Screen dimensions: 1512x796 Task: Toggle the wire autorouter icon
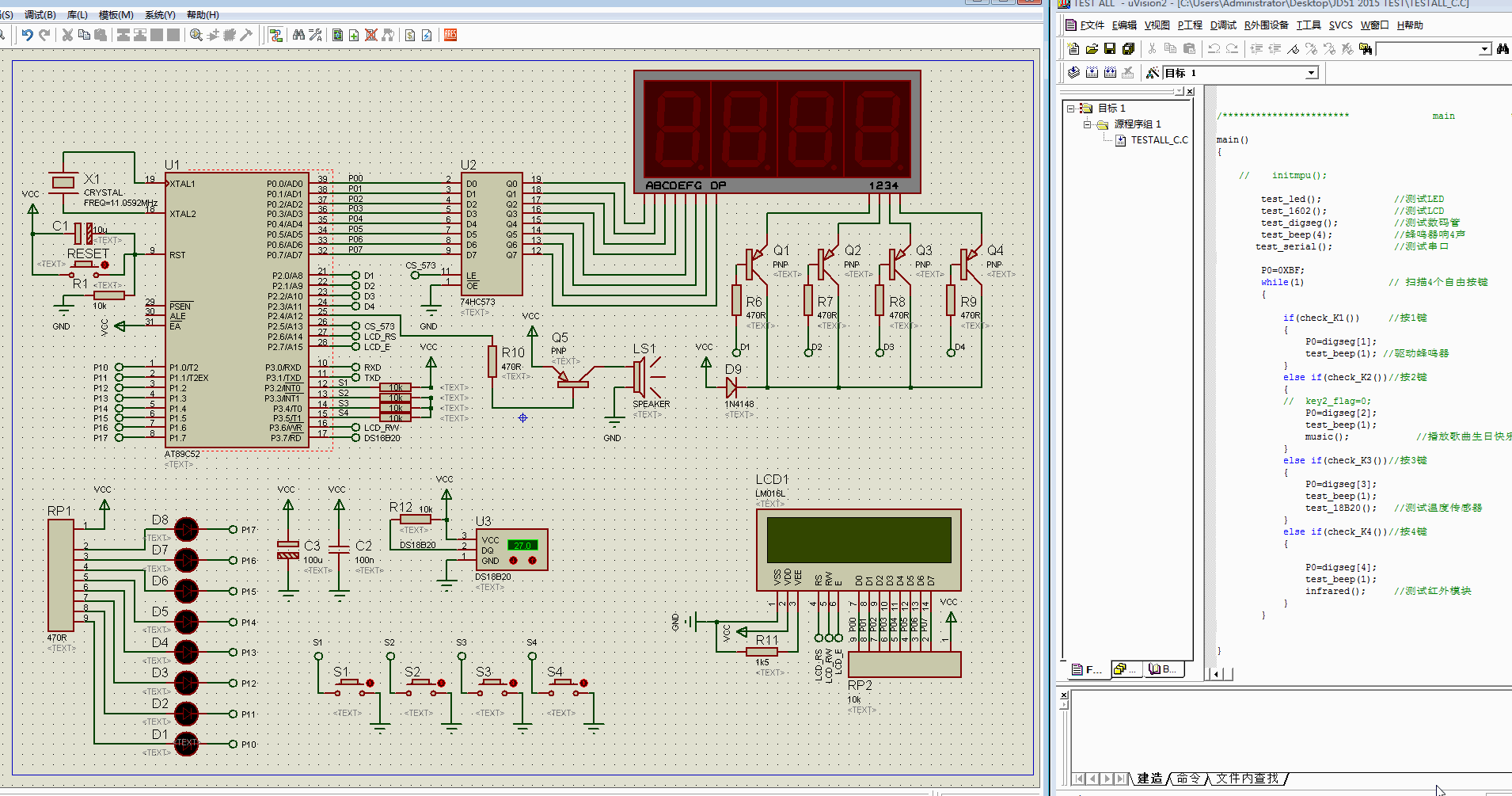(275, 35)
